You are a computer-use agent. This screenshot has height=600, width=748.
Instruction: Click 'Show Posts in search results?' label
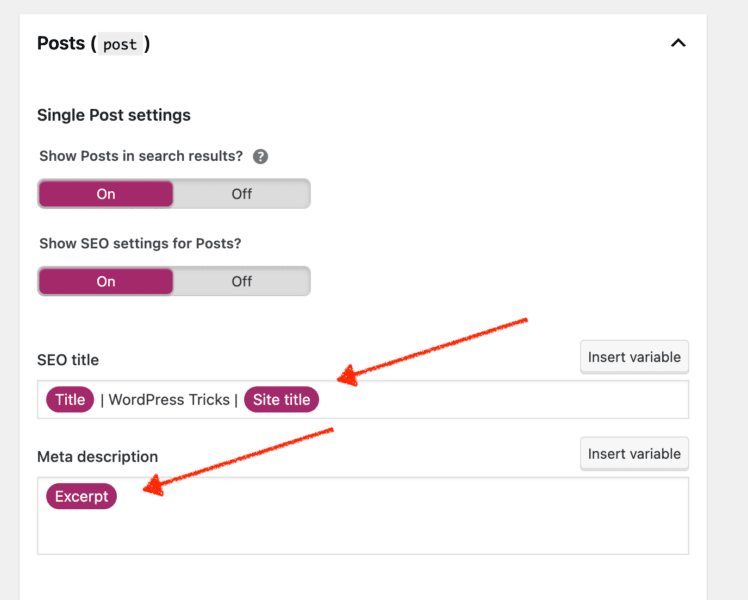click(x=141, y=156)
